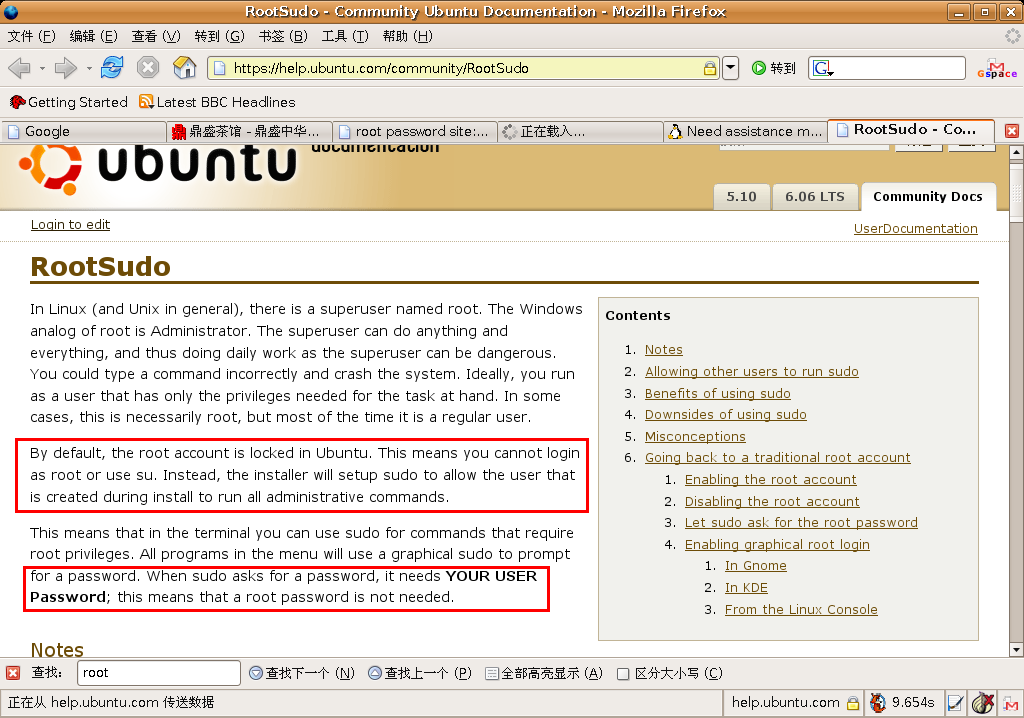
Task: Close the current tab with red X
Action: 1012,131
